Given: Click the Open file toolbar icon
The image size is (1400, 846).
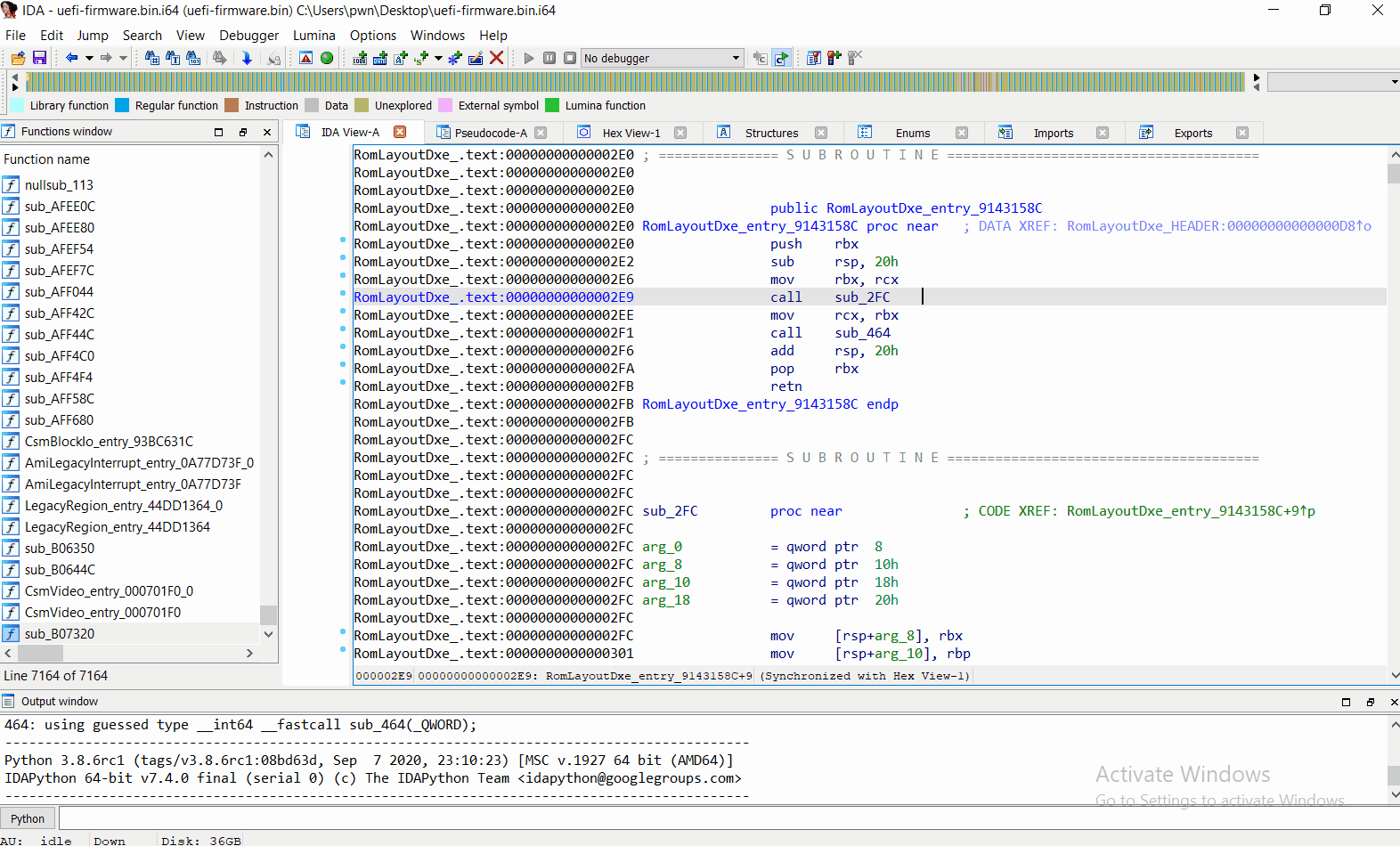Looking at the screenshot, I should click(18, 58).
